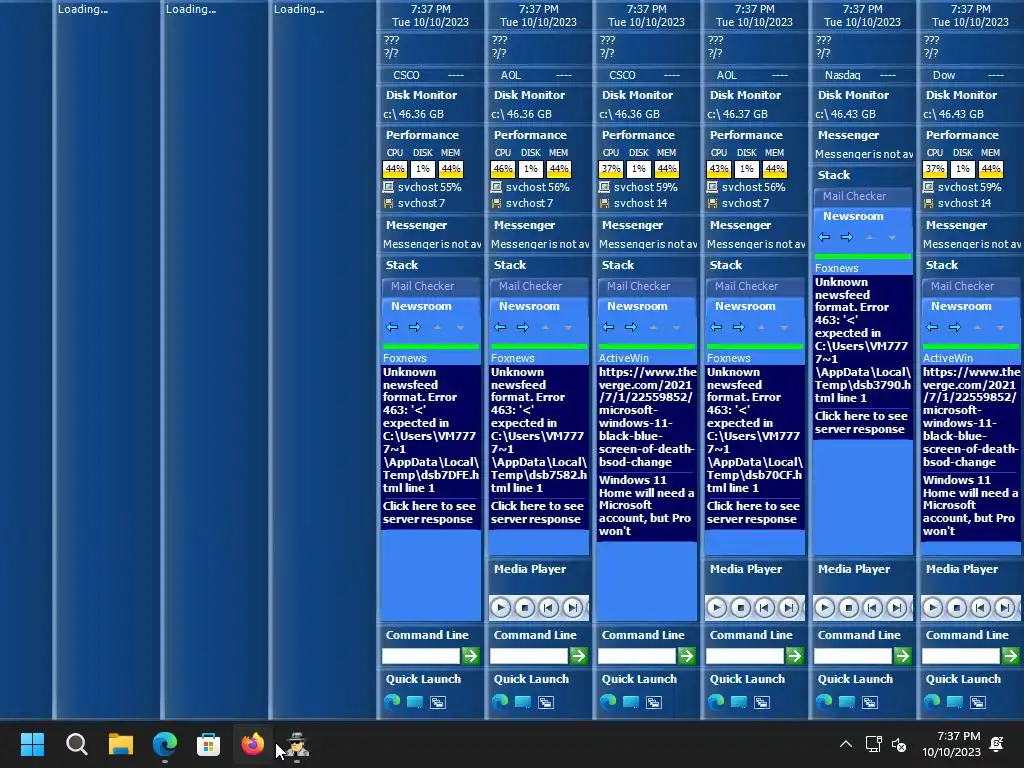Screen dimensions: 1024x768
Task: Click the green progress bar in the Nasdaq sidebar's Newsroom
Action: click(862, 257)
